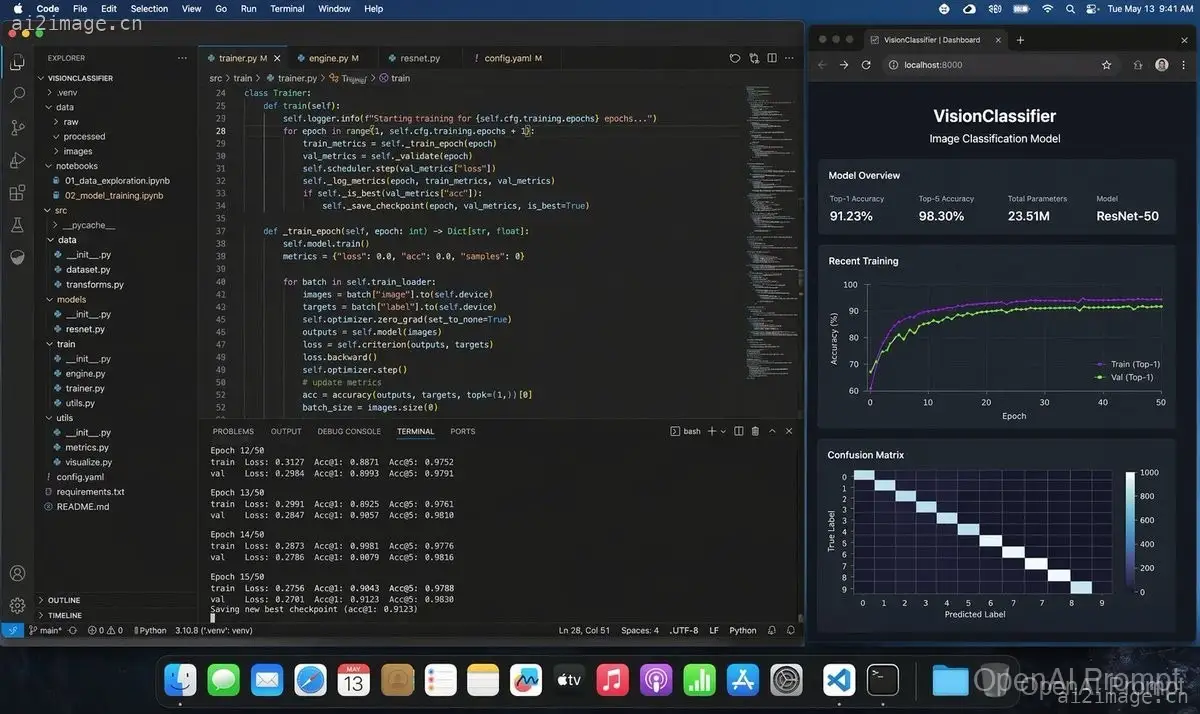Screen dimensions: 1200x714
Task: Click the Python language mode in status bar
Action: tap(743, 631)
